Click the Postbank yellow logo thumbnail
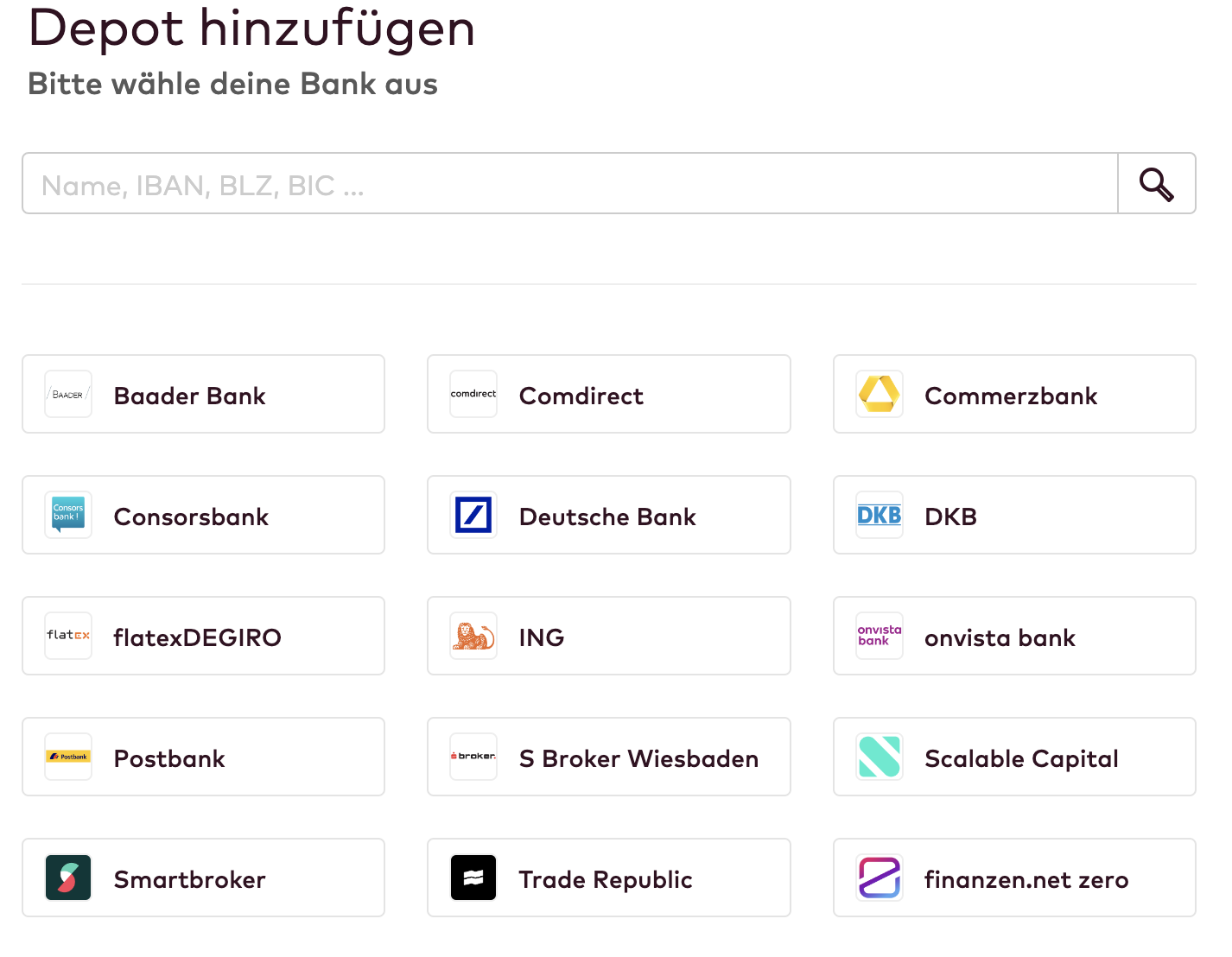The image size is (1232, 957). click(68, 757)
